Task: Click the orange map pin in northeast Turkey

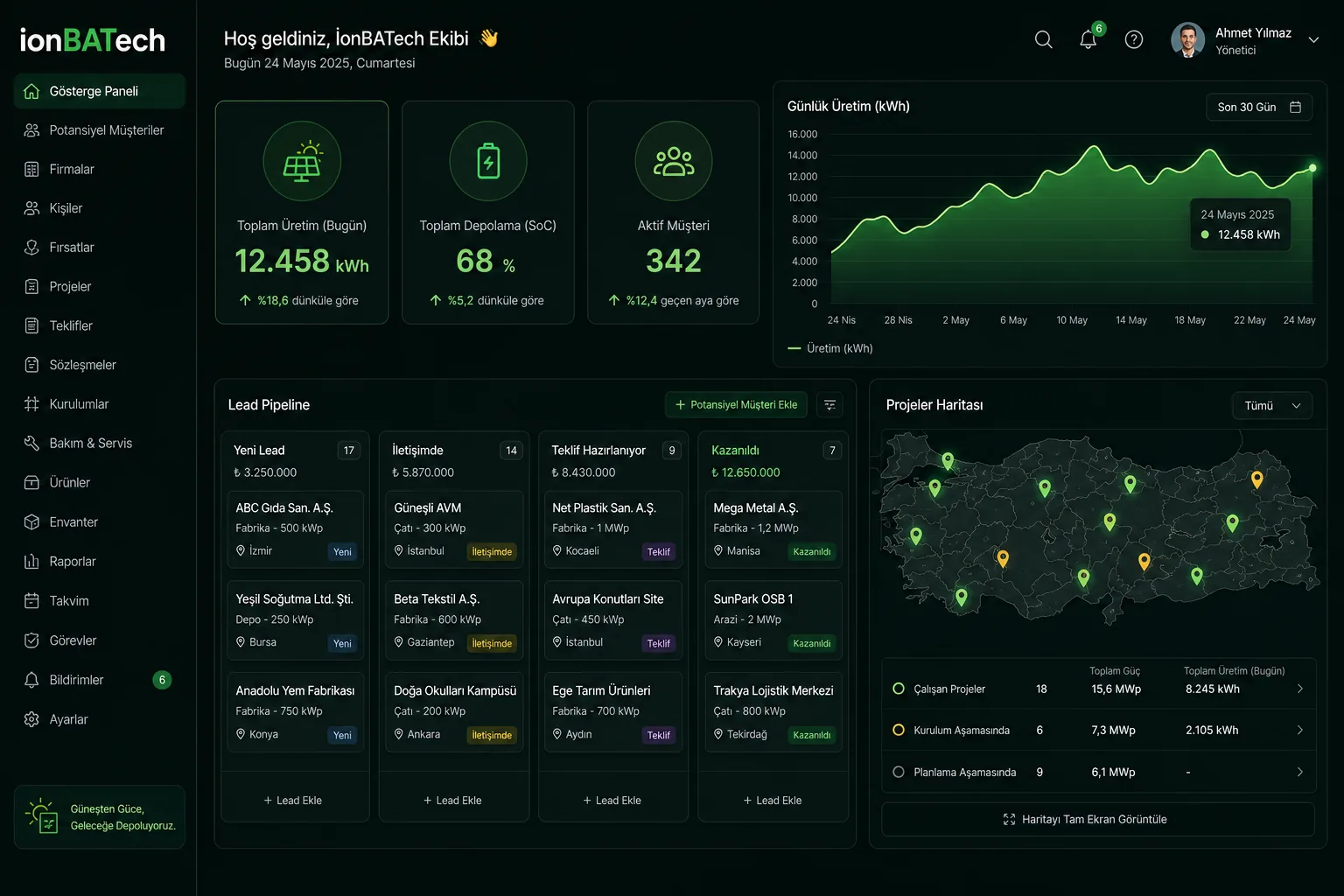Action: point(1256,479)
